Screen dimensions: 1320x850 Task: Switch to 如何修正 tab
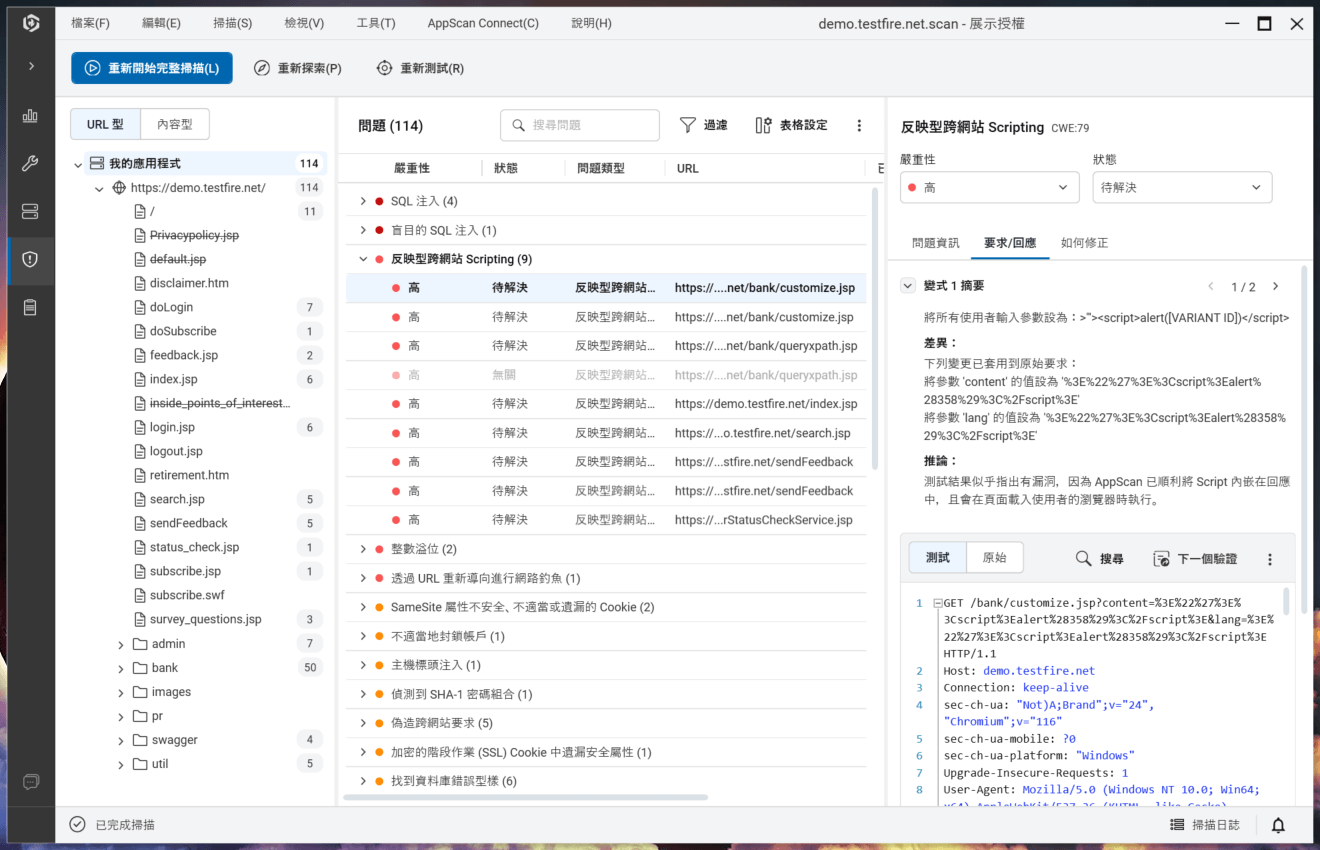(1085, 243)
